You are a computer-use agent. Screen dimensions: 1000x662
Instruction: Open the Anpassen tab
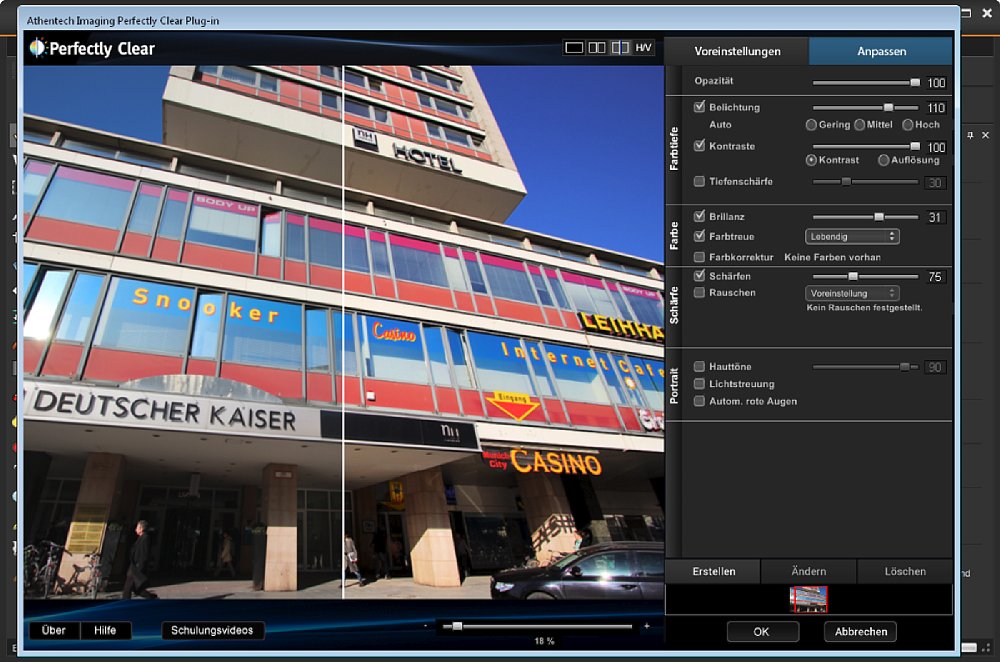(x=881, y=51)
